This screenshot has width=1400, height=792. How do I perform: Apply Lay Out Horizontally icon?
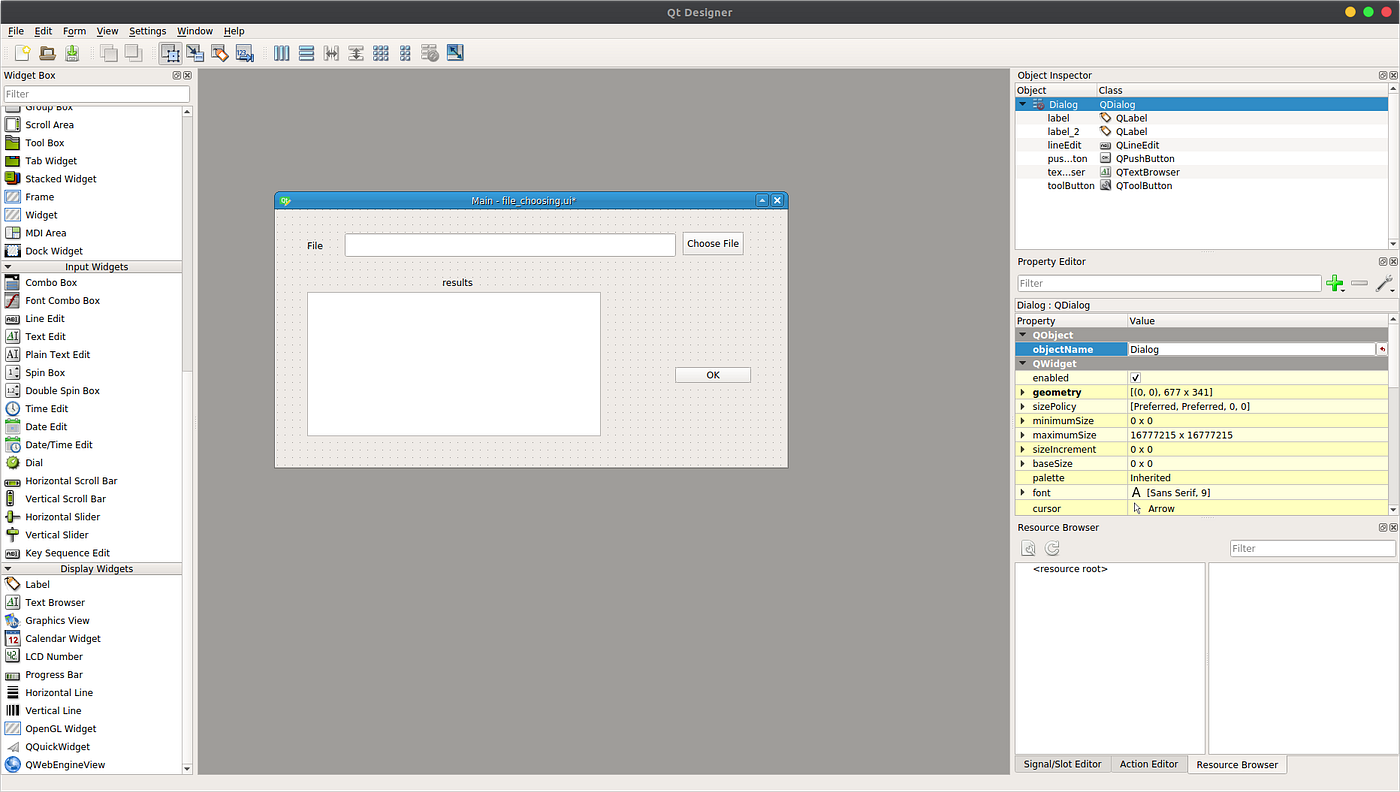(282, 53)
